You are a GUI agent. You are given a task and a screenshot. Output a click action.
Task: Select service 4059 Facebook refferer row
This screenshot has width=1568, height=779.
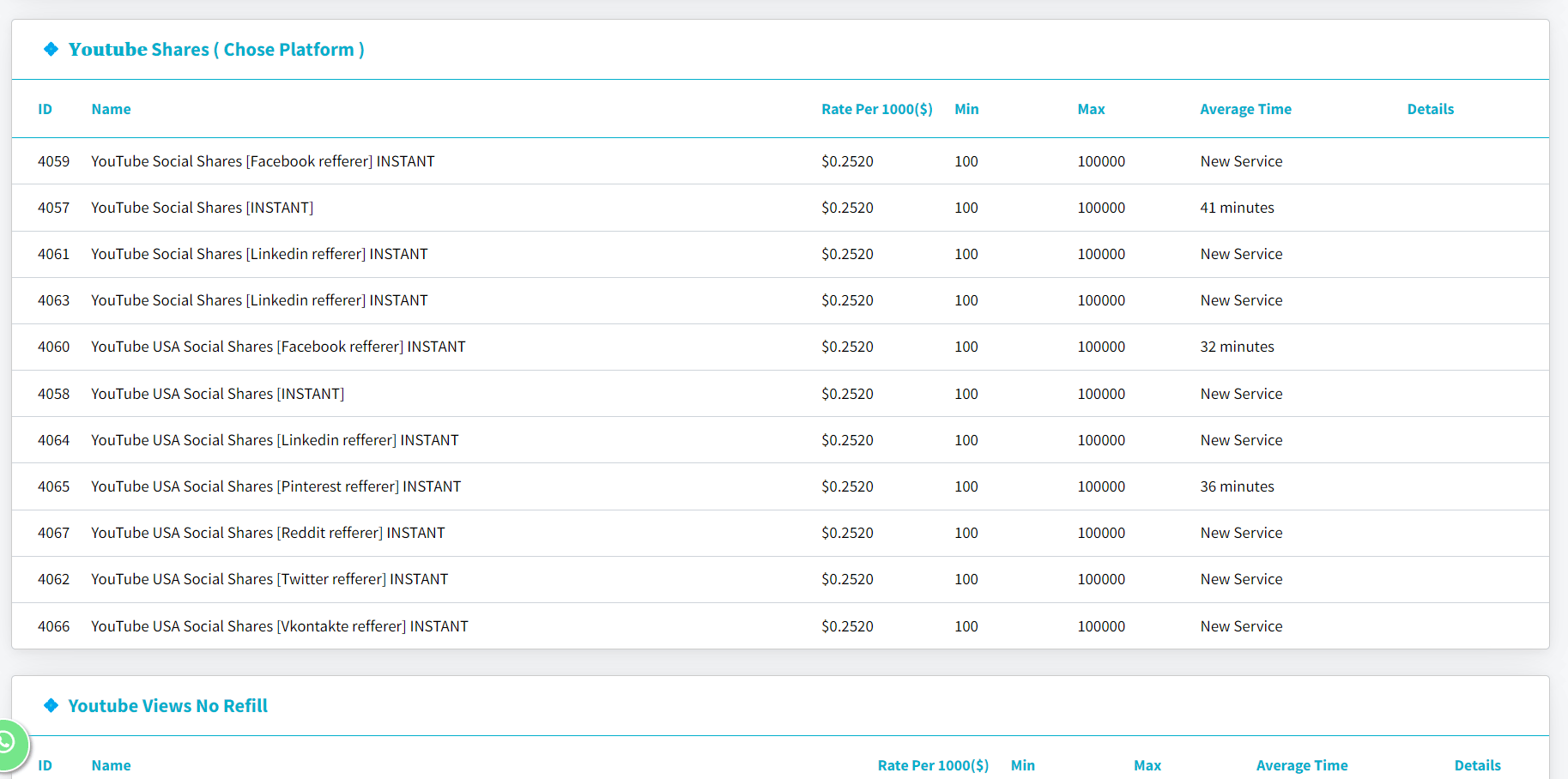[263, 161]
